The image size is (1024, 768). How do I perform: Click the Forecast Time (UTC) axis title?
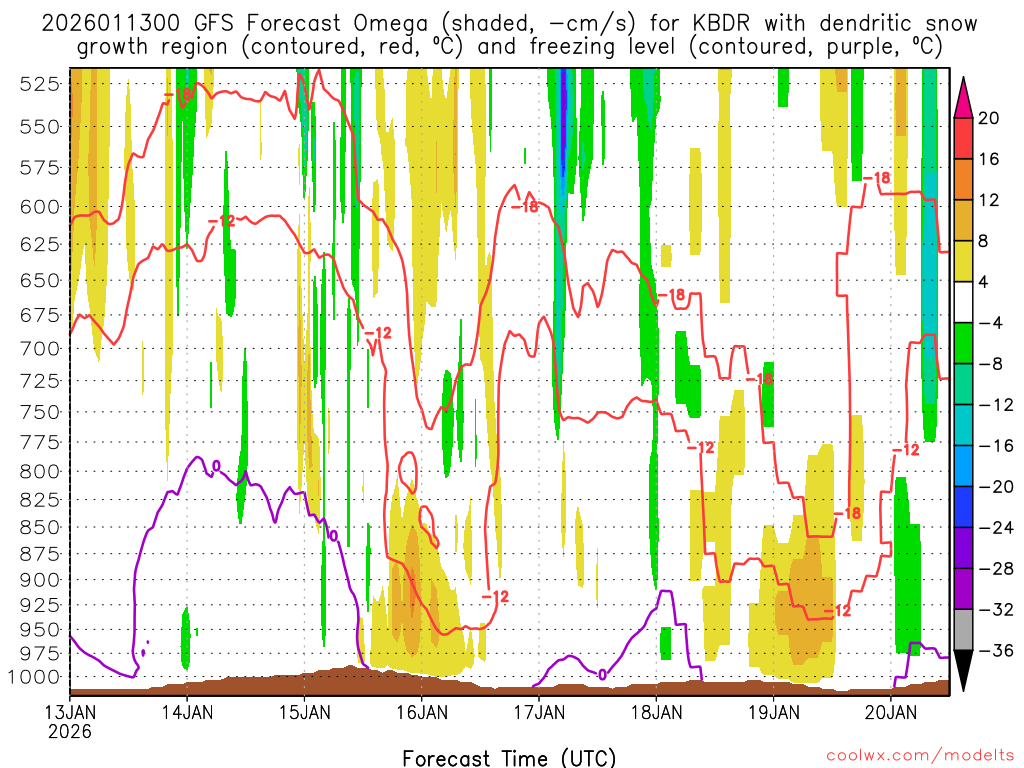(509, 758)
